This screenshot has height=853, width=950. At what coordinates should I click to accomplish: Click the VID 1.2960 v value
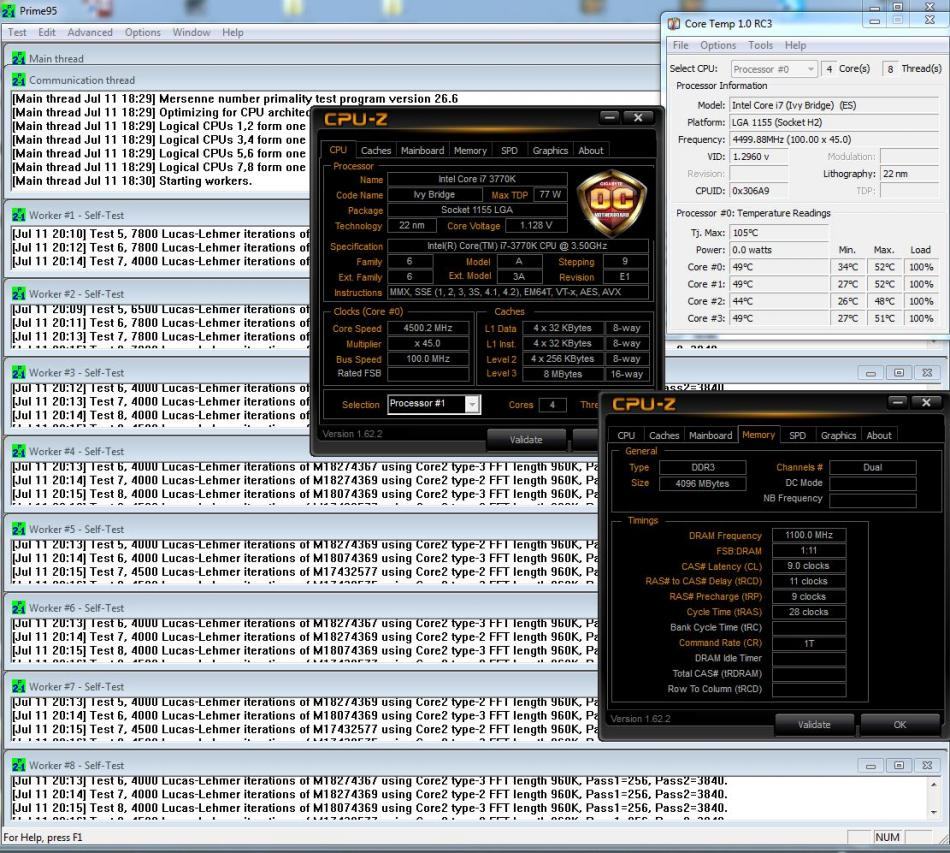(x=759, y=156)
